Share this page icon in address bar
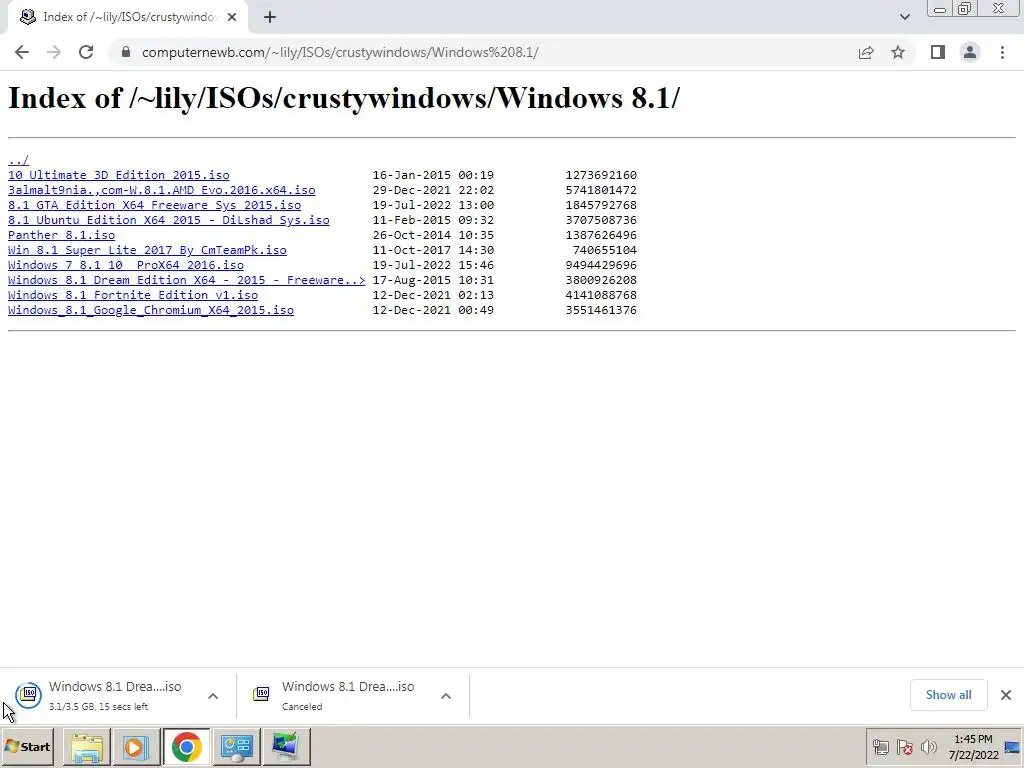This screenshot has width=1024, height=768. pos(866,52)
